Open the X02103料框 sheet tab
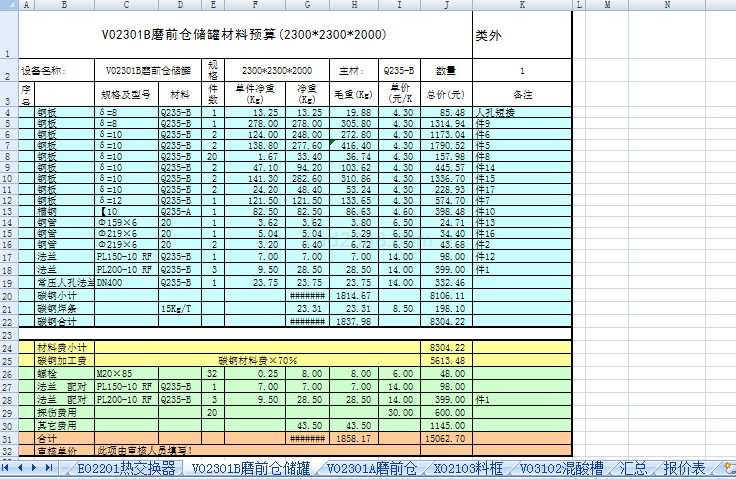 coord(468,468)
